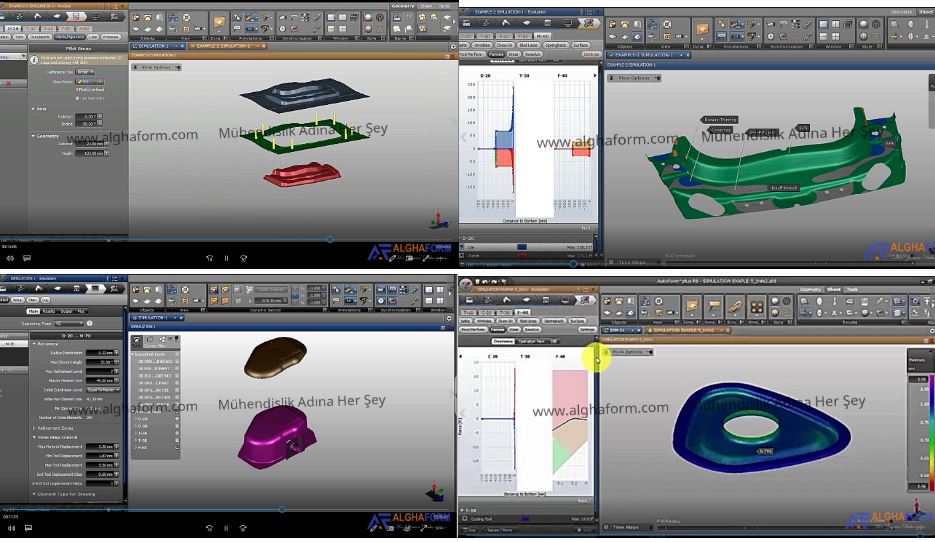
Task: Select EXAMPLE 2 SIMULATION 1 tab in top-right window
Action: click(x=648, y=55)
